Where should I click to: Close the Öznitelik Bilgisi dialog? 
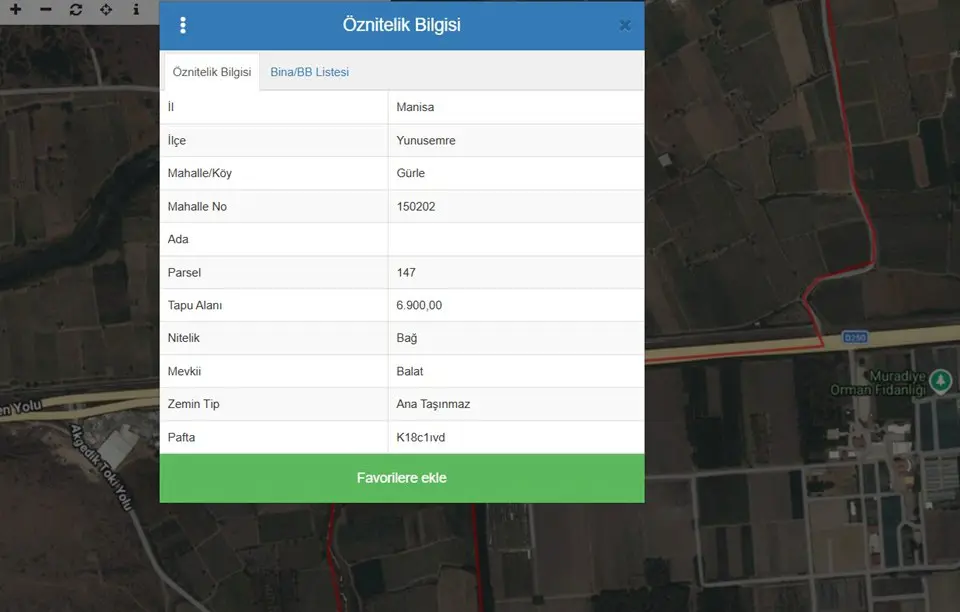tap(624, 25)
